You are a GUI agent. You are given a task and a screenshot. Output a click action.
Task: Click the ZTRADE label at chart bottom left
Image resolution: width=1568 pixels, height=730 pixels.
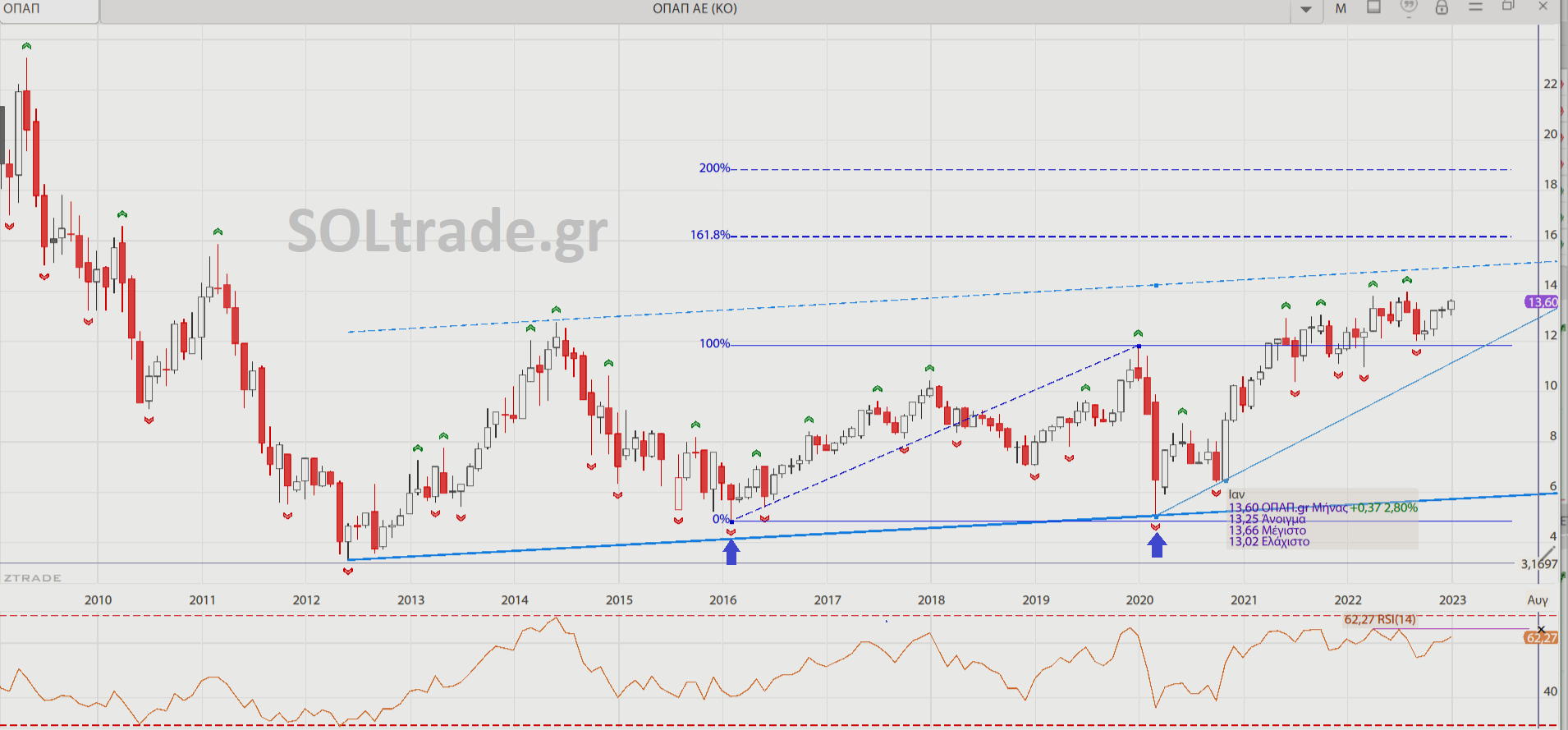point(33,578)
